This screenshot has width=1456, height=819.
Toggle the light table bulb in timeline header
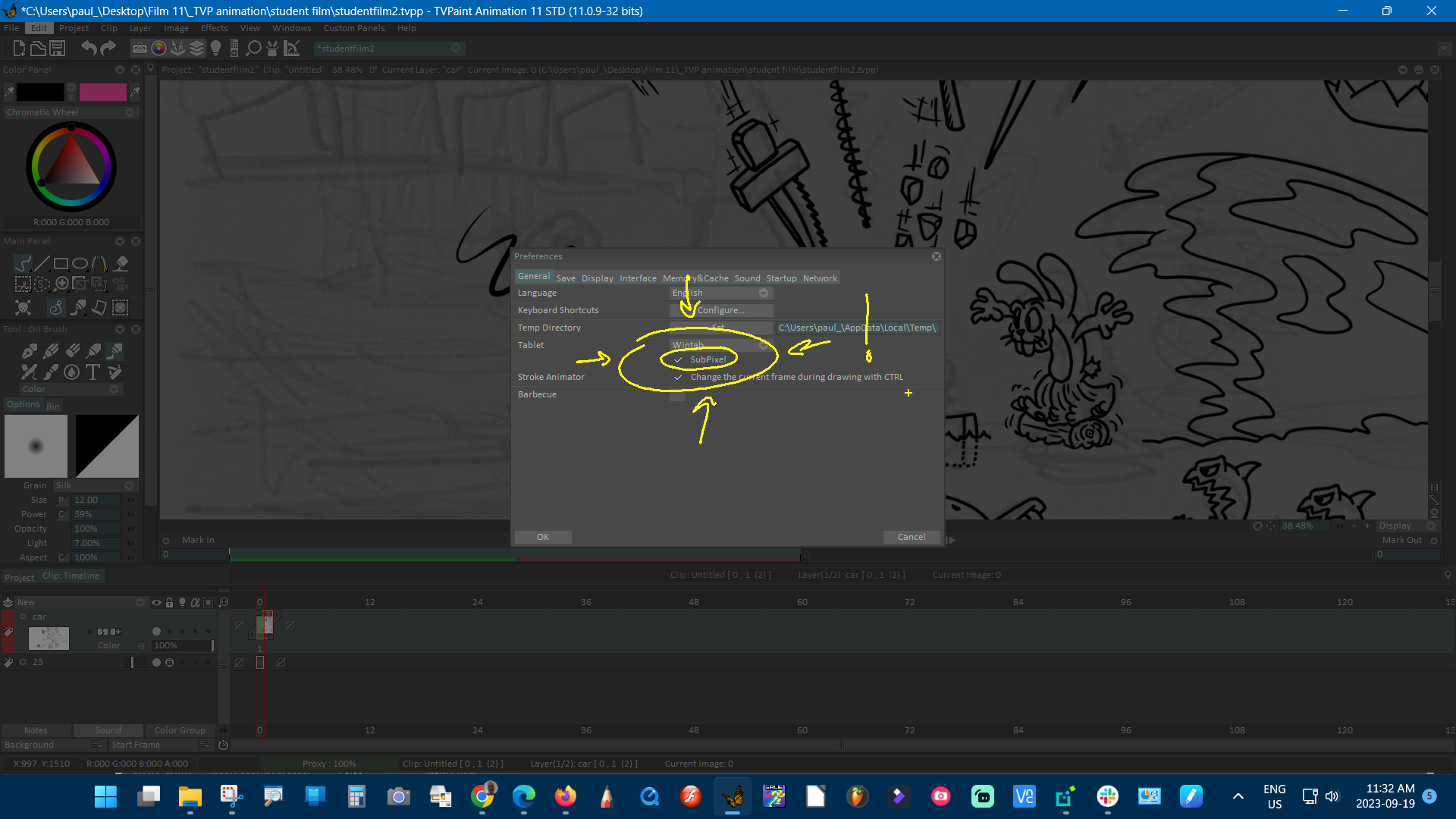point(182,603)
